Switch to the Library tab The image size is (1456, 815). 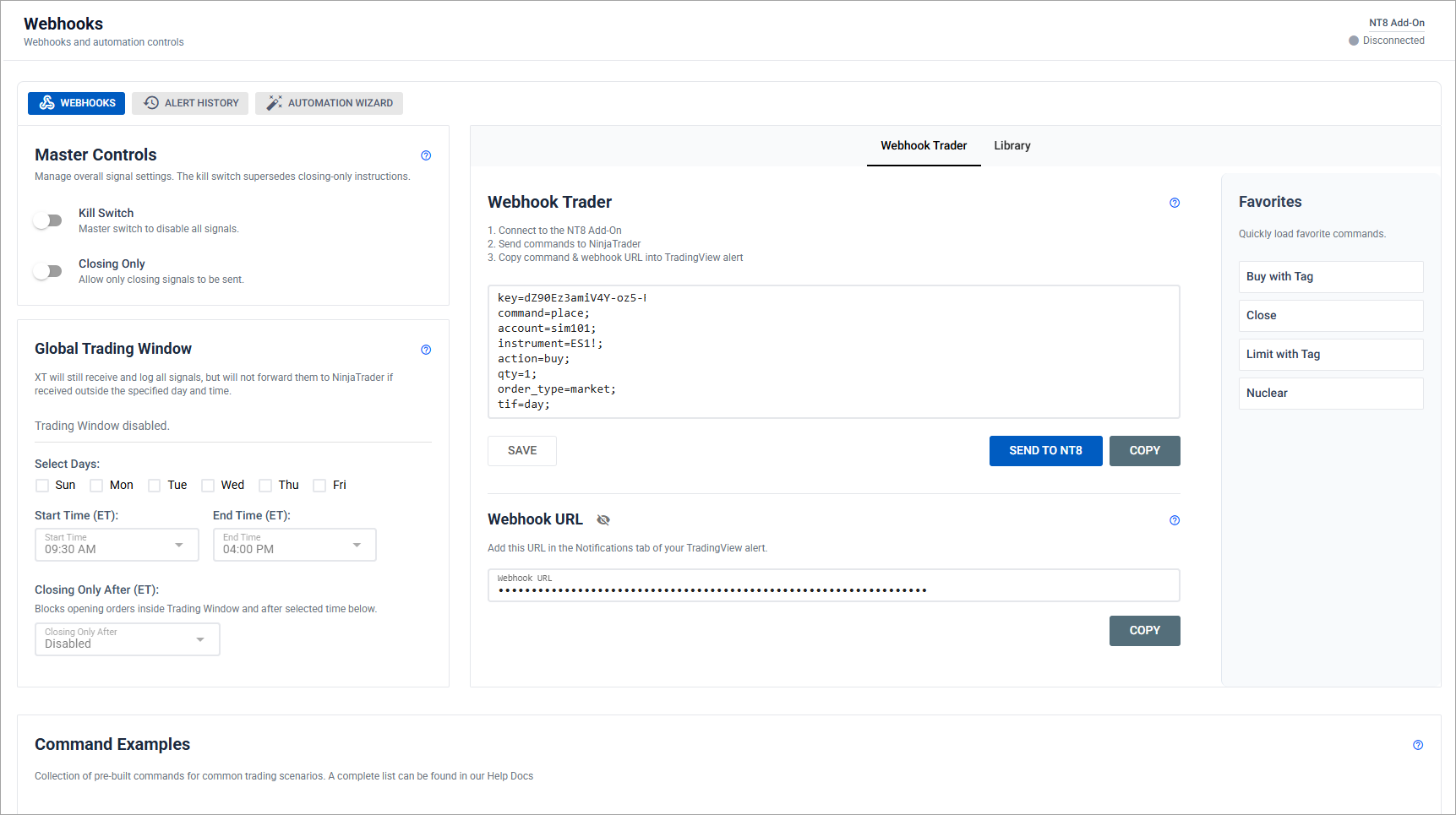(1012, 146)
